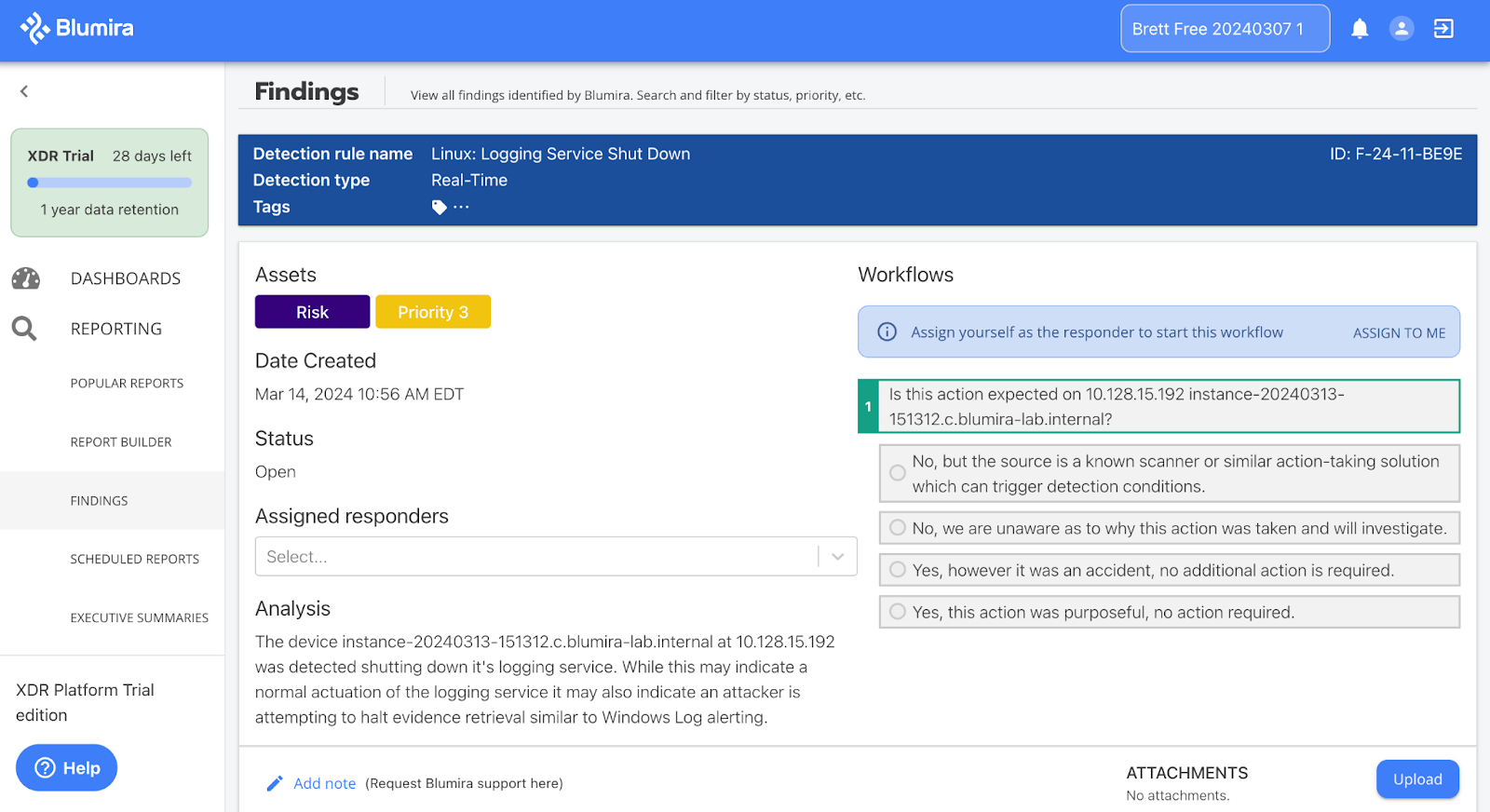Go to Scheduled Reports
This screenshot has height=812, width=1490.
tap(135, 559)
